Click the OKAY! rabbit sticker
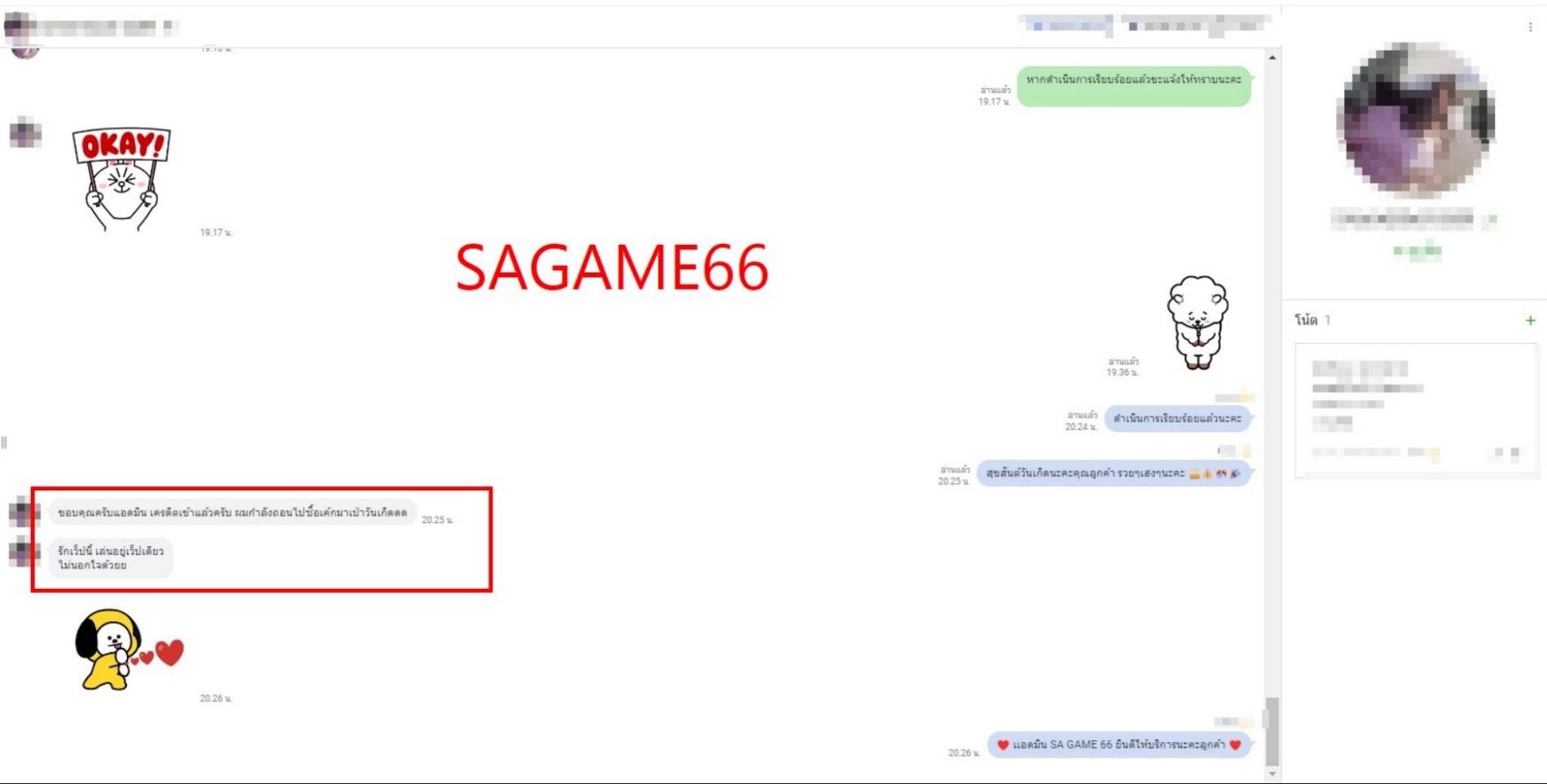 click(121, 179)
